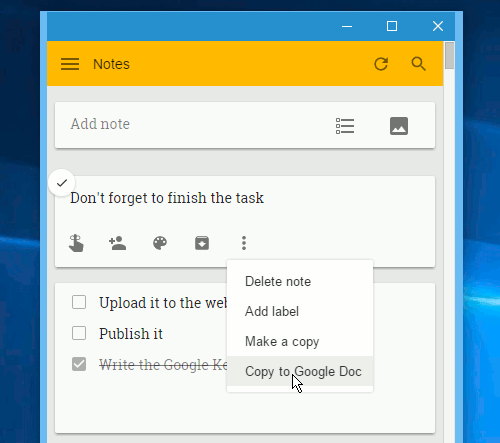Open the hamburger main menu
500x443 pixels.
click(x=70, y=64)
